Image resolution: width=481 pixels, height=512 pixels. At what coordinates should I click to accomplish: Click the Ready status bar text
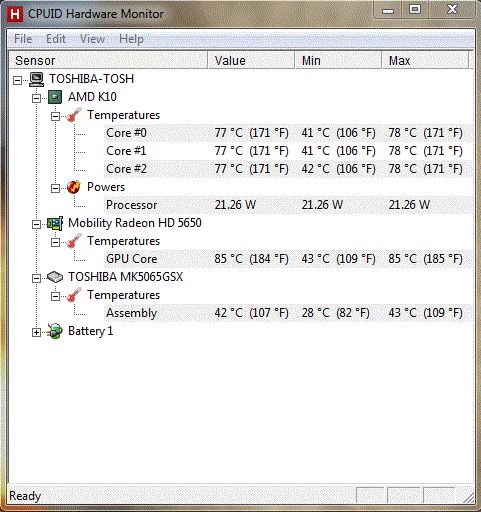[25, 496]
